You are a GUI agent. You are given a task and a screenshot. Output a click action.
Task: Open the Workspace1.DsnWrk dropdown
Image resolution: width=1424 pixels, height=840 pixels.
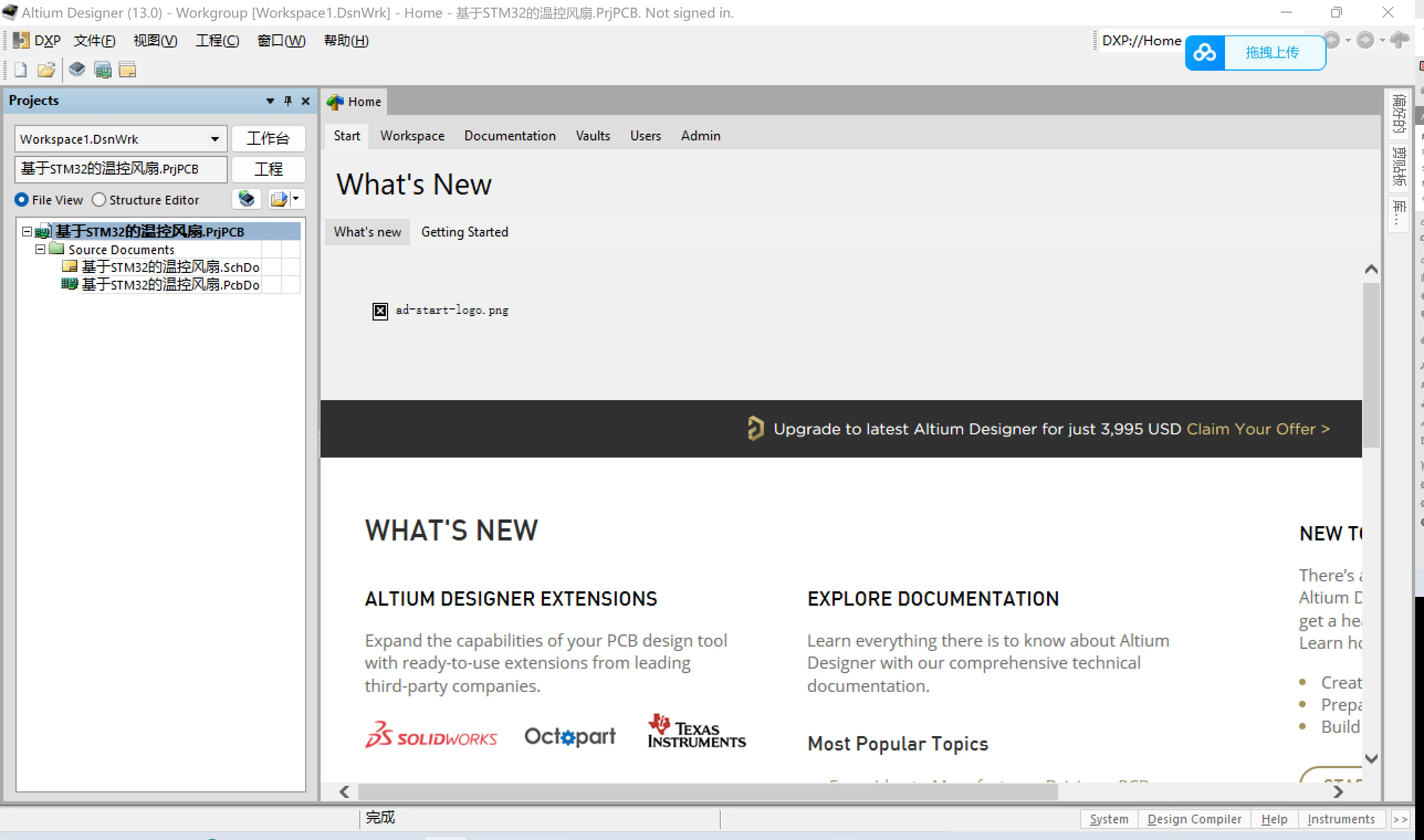click(214, 139)
